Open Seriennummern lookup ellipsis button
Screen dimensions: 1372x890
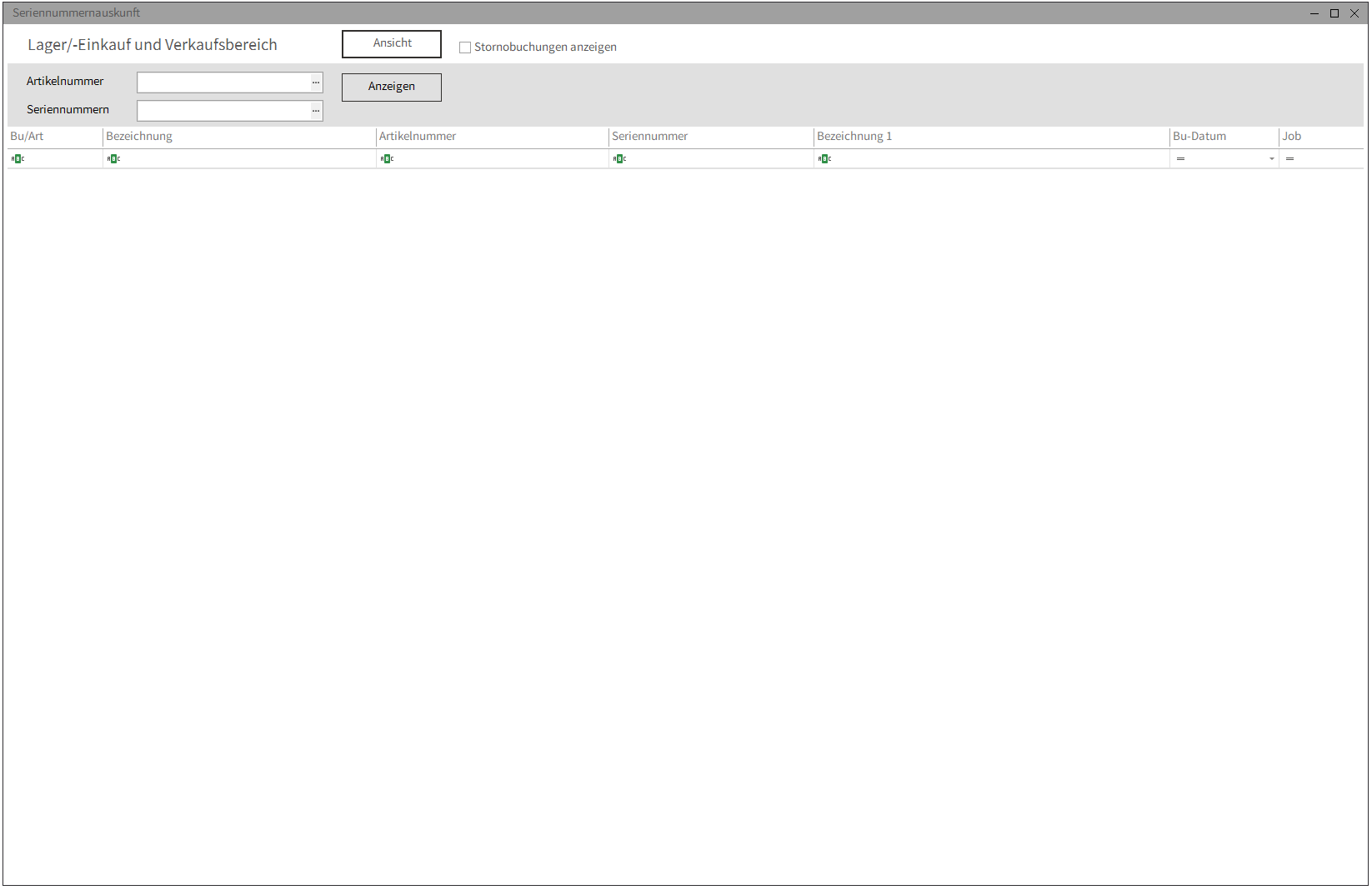pos(316,111)
